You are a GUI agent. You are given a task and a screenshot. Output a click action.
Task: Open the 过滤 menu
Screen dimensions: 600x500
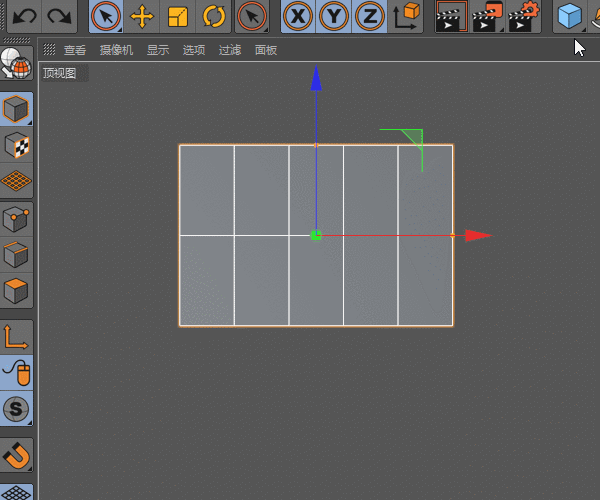point(230,50)
